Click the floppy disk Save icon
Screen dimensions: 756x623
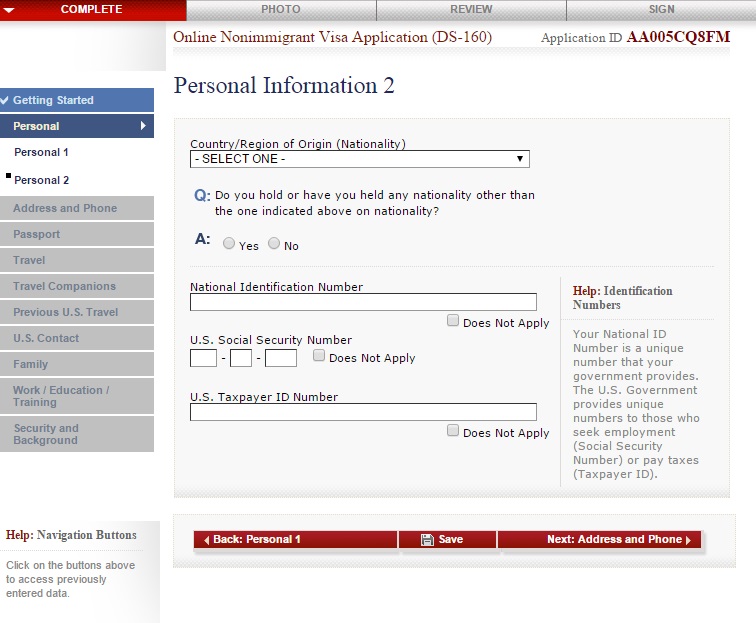tap(427, 540)
